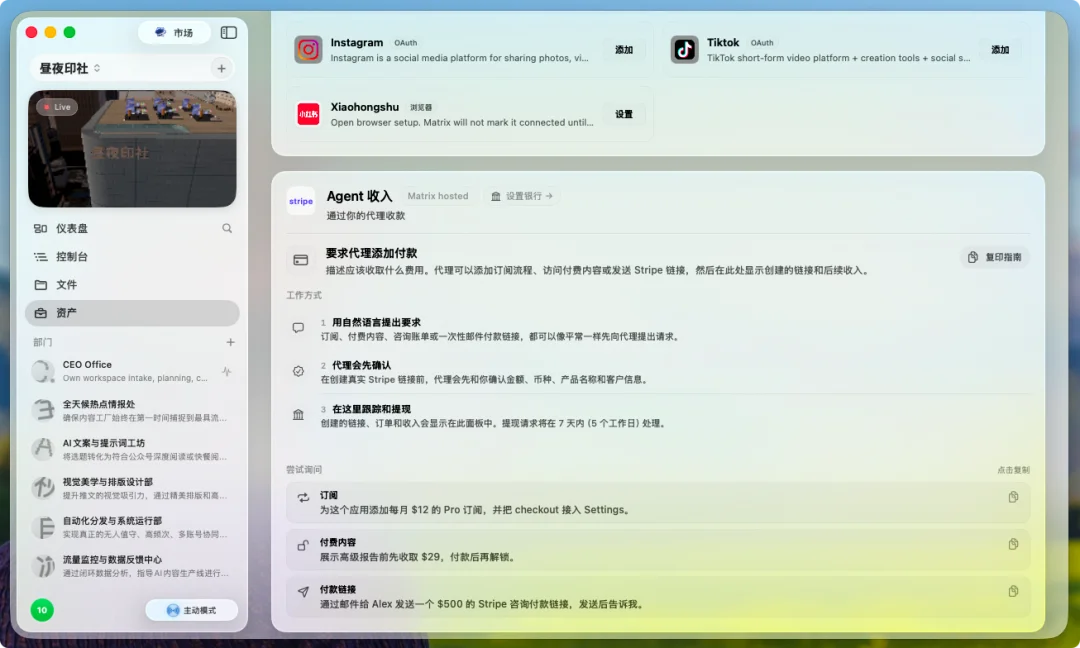Open the 自动化分发与系统运行部 department
The width and height of the screenshot is (1080, 648).
[x=132, y=527]
